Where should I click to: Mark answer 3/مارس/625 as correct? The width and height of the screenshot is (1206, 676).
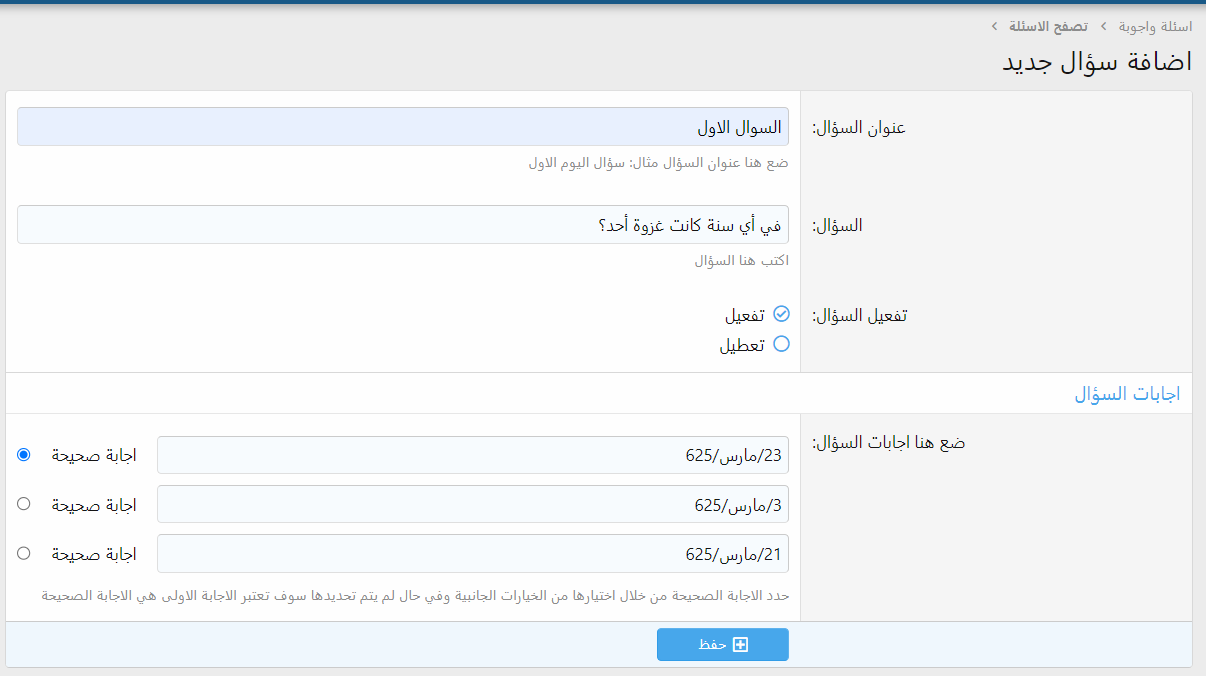pos(24,504)
